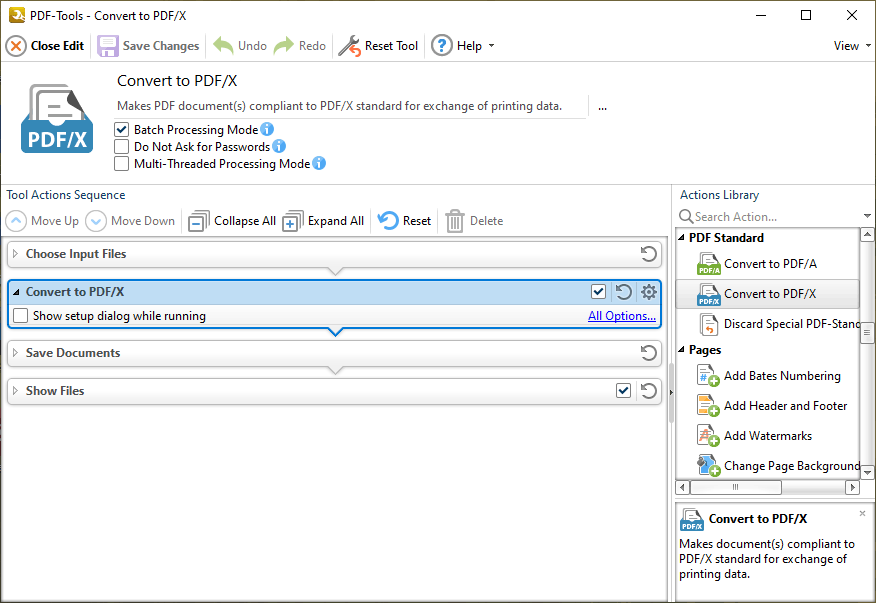Click the Reset icon on Save Documents action
The height and width of the screenshot is (603, 876).
pyautogui.click(x=649, y=353)
